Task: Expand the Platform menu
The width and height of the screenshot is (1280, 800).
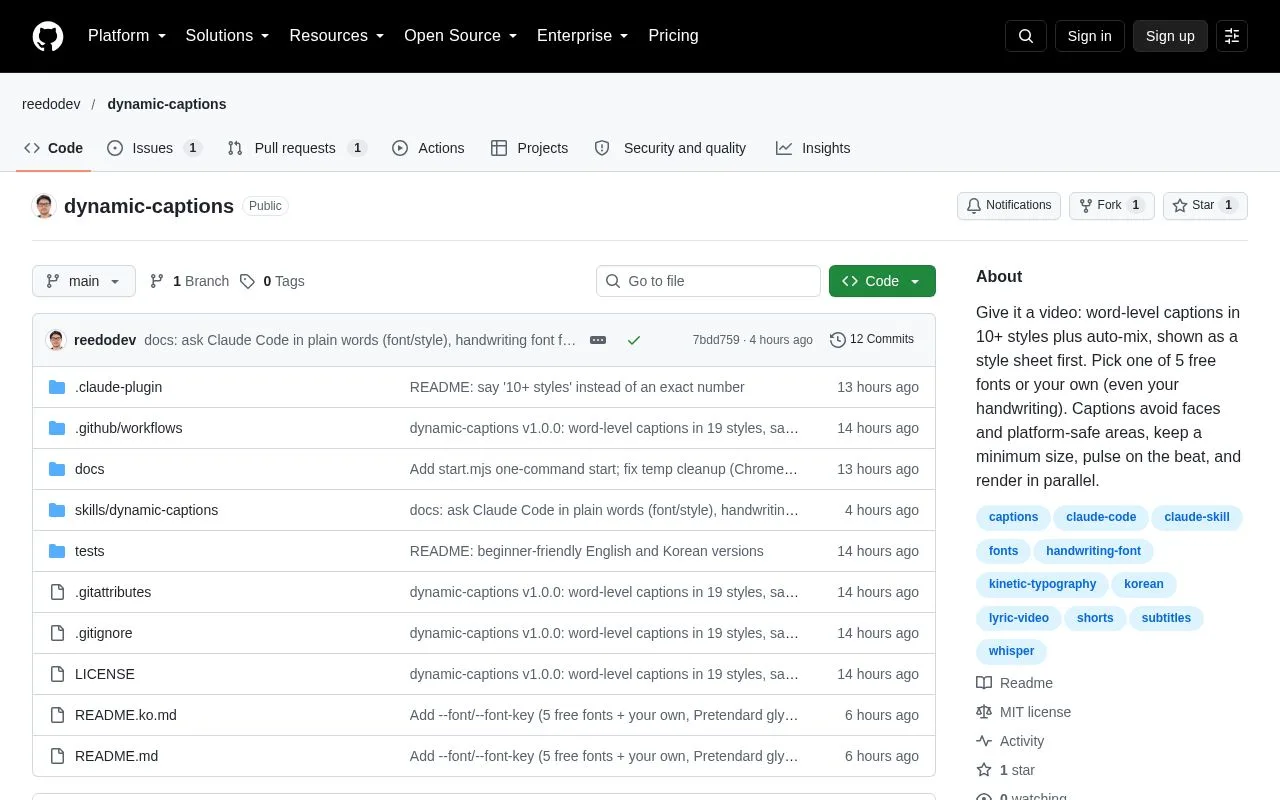Action: [x=127, y=36]
